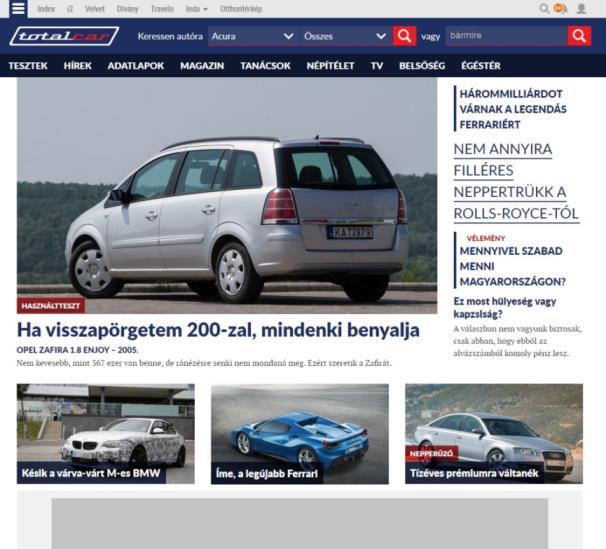
Task: Open Ez most hülyeség vagy kapzsiság article
Action: click(x=505, y=308)
